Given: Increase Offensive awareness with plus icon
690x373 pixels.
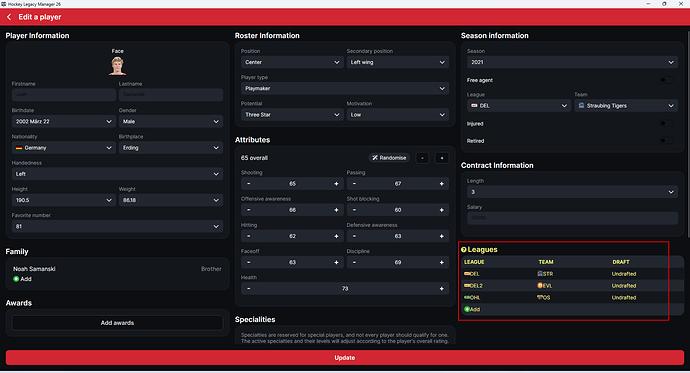Looking at the screenshot, I should pyautogui.click(x=336, y=210).
